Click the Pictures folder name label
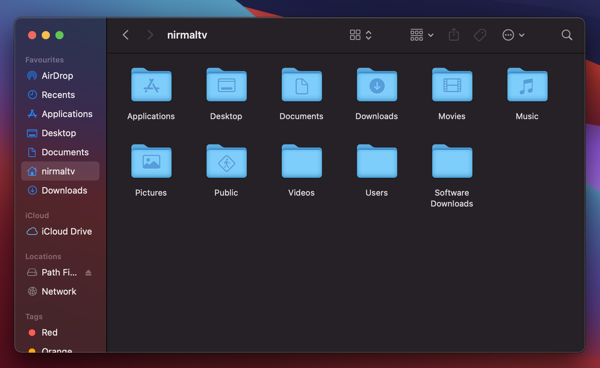The image size is (600, 368). click(151, 193)
